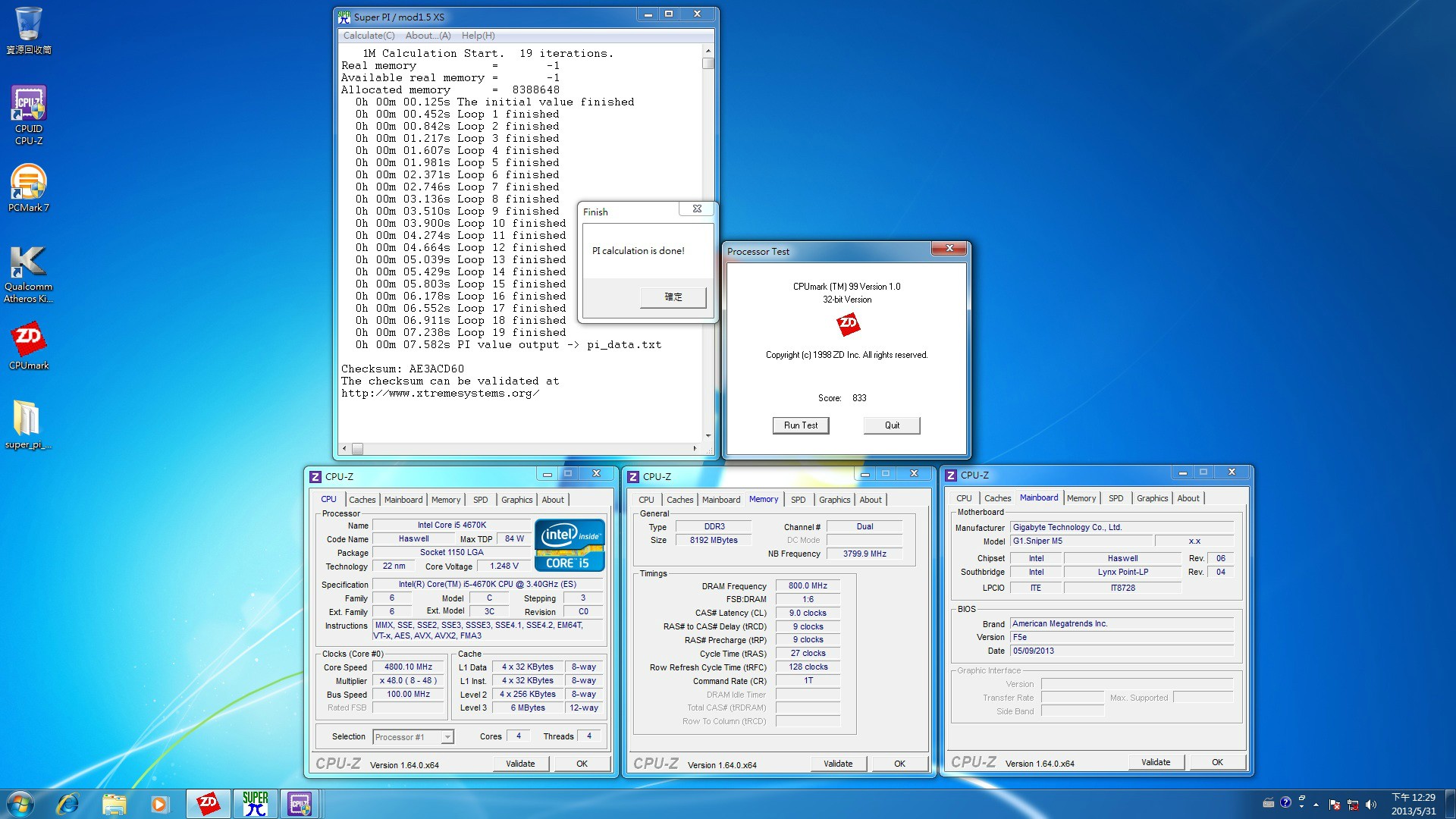Open Caches tab in middle CPU-Z
1456x819 pixels.
coord(679,500)
